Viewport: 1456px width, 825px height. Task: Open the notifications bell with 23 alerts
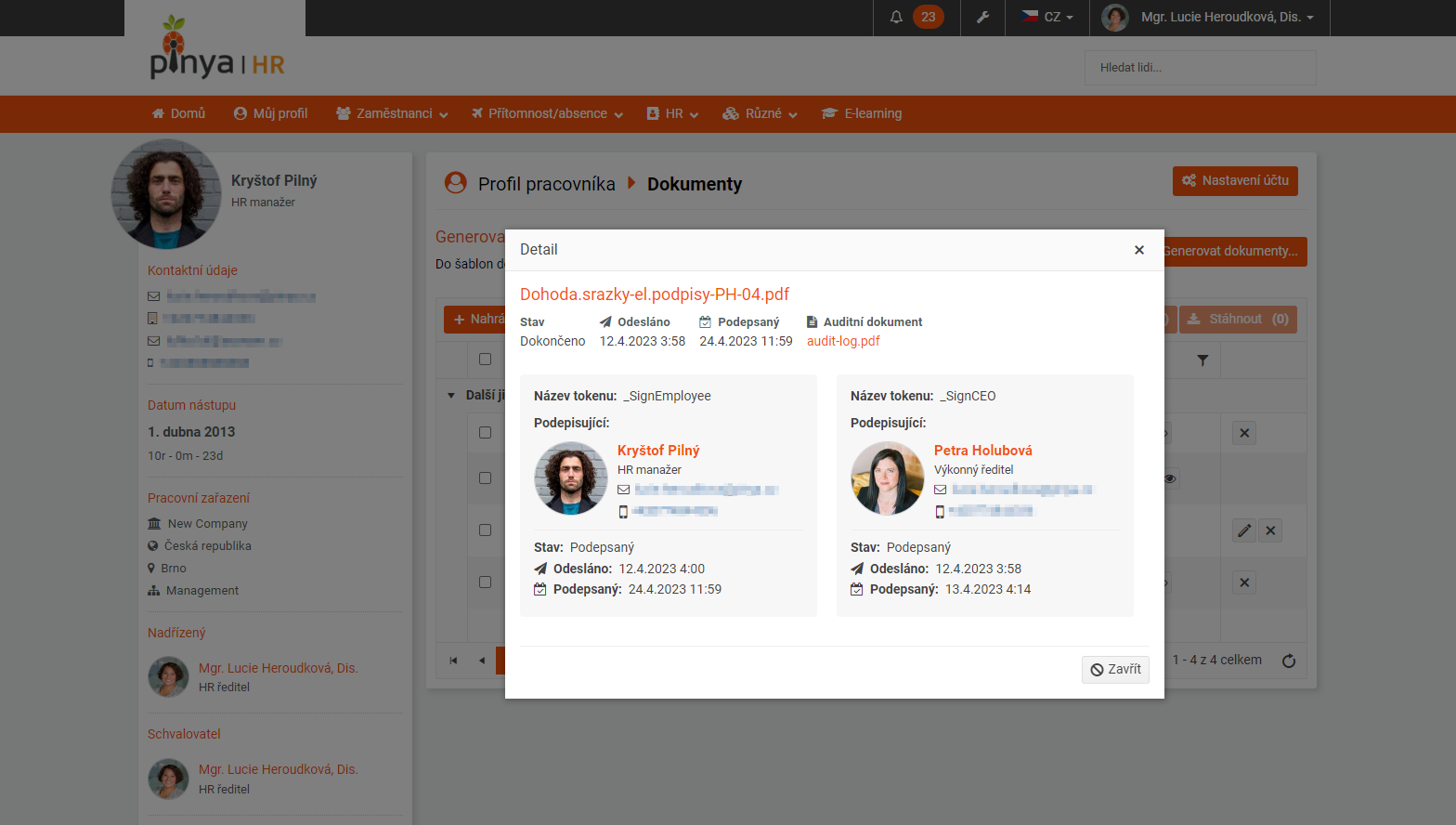click(x=915, y=17)
